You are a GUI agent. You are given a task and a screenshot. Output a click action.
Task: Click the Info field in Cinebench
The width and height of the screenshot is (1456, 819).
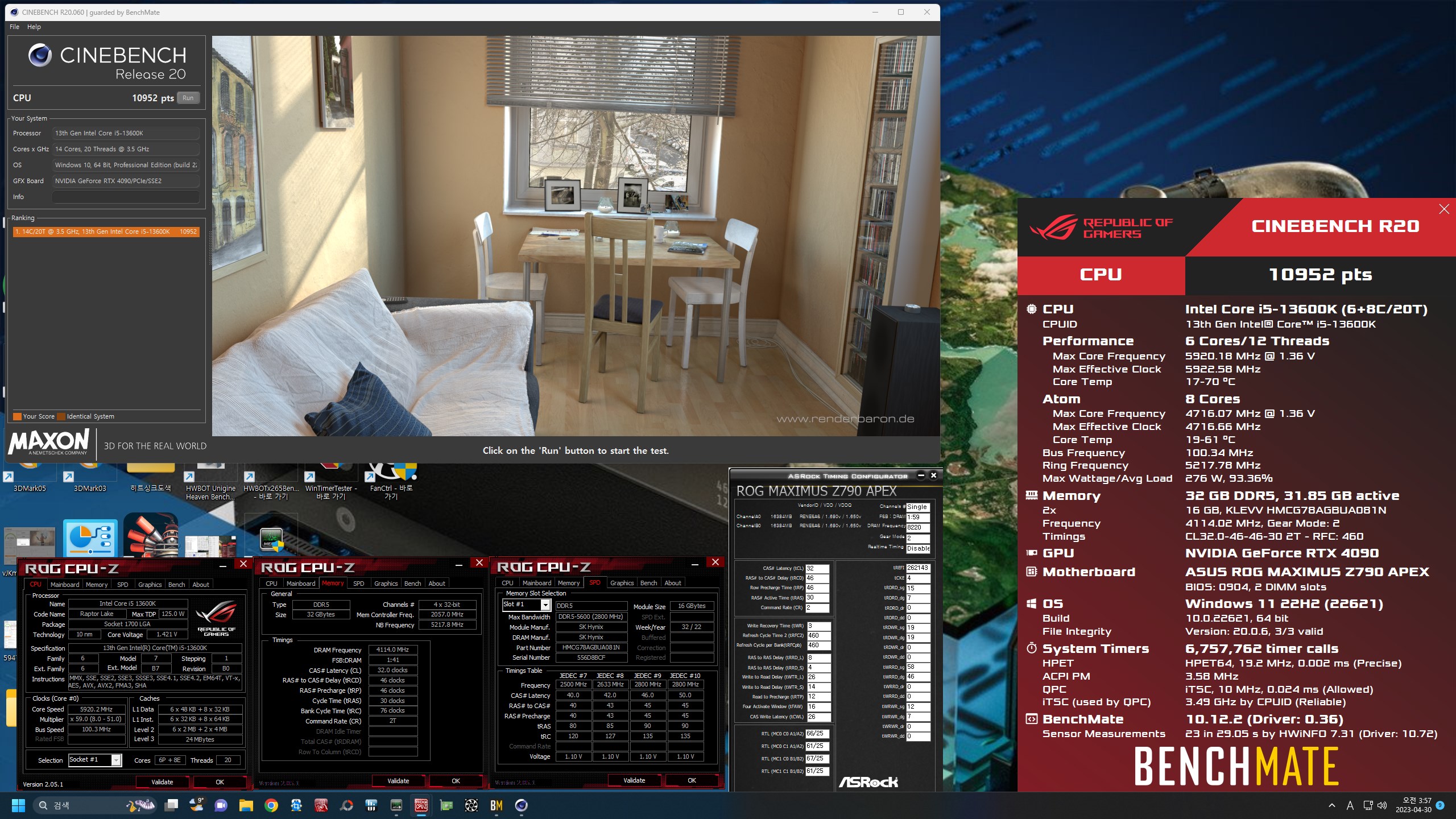[126, 197]
